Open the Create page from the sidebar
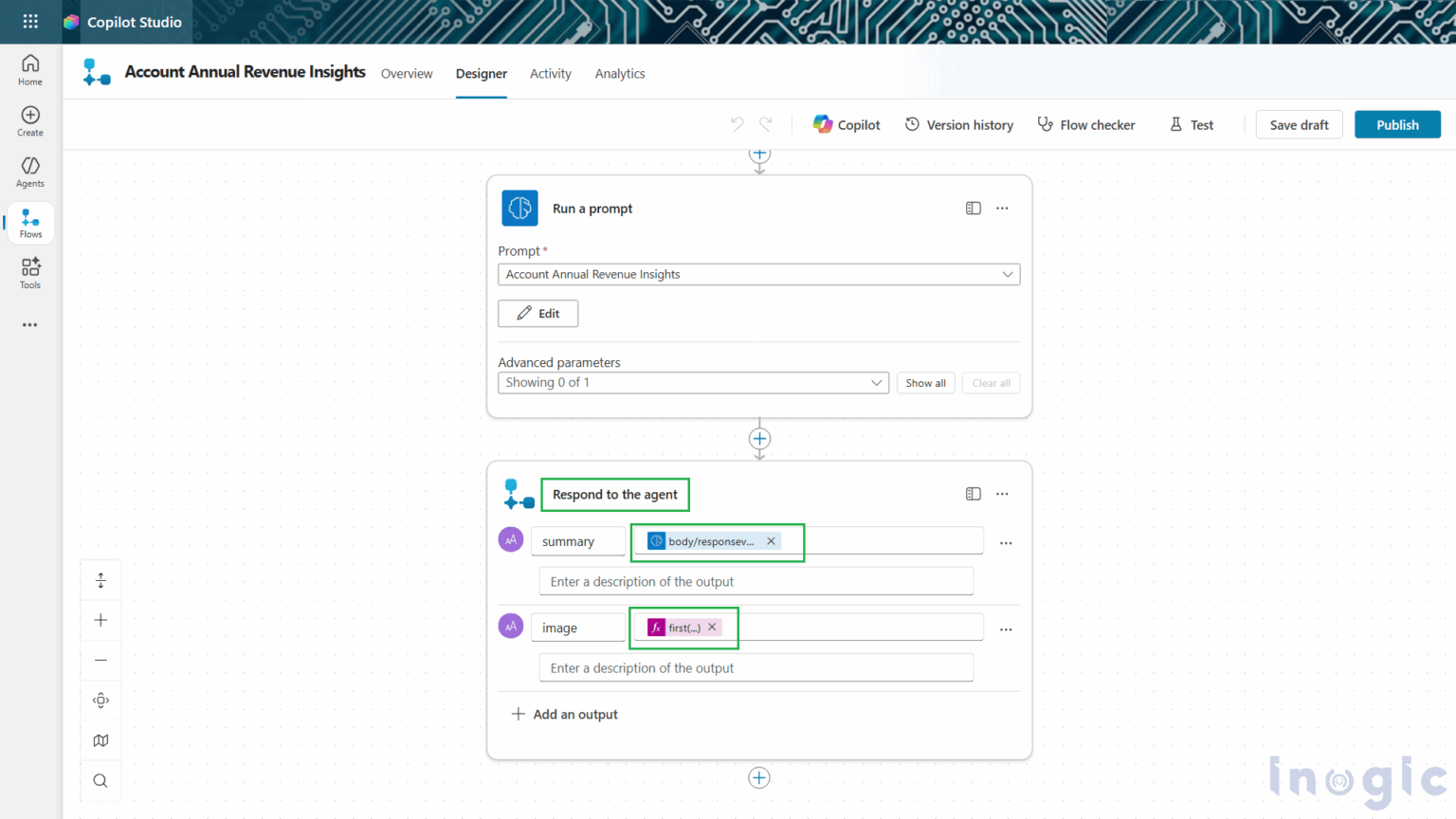This screenshot has height=819, width=1456. click(29, 118)
